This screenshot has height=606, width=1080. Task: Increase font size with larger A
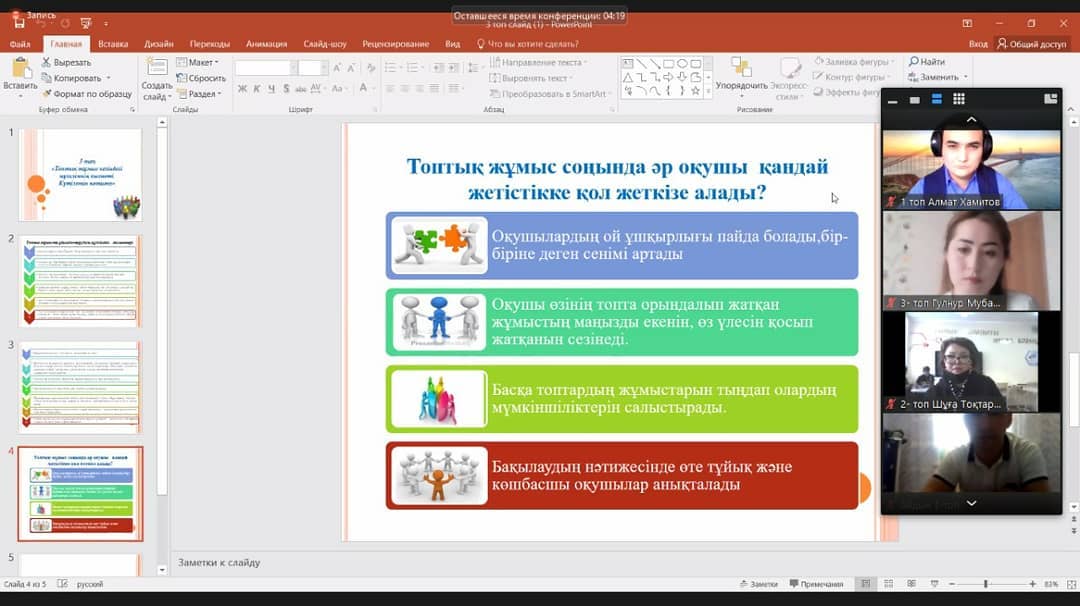pyautogui.click(x=337, y=67)
